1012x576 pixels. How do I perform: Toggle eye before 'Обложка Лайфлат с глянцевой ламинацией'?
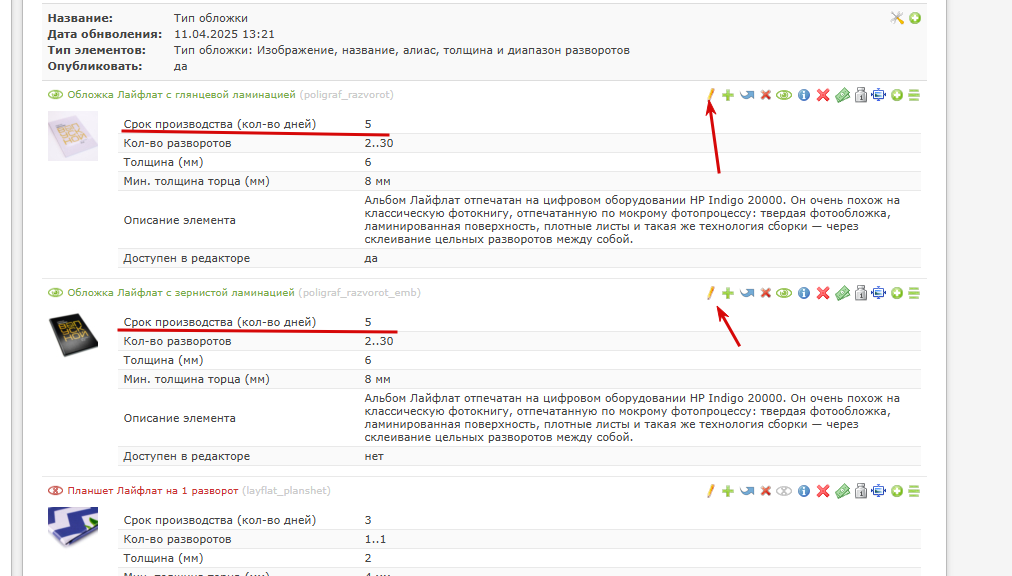point(56,95)
